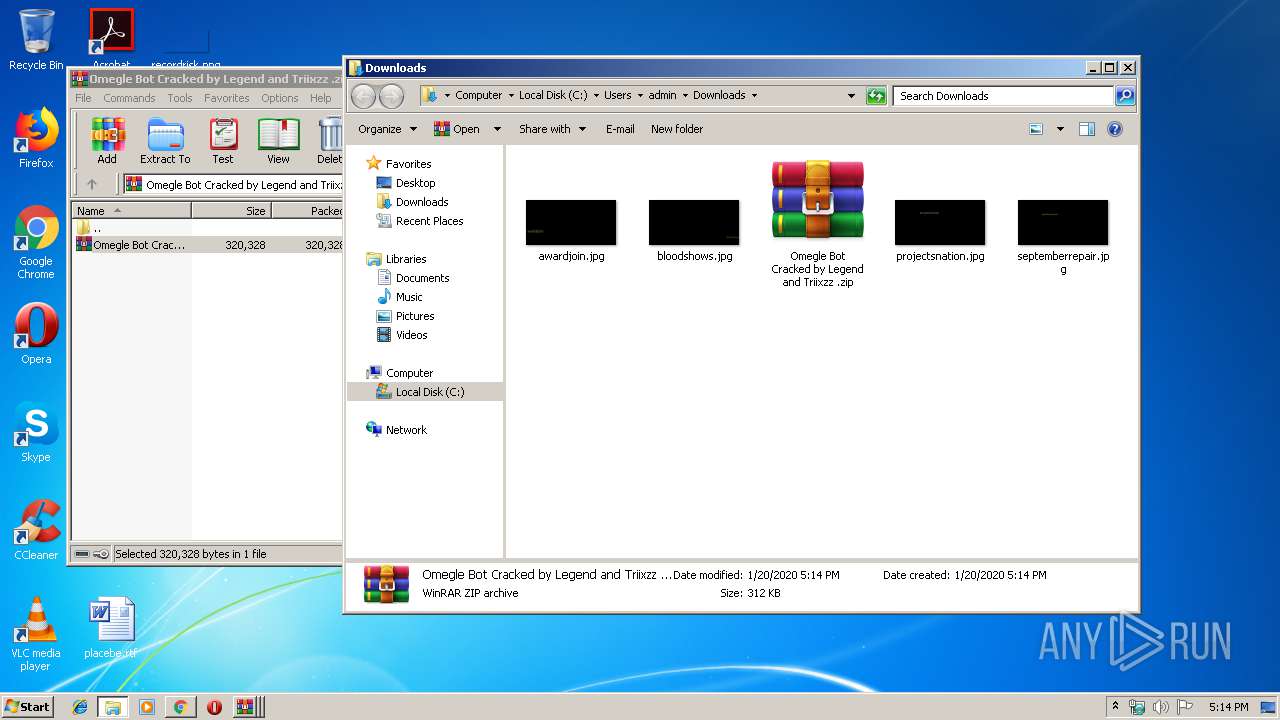This screenshot has height=720, width=1280.
Task: Refresh the Downloads folder view
Action: tap(876, 96)
